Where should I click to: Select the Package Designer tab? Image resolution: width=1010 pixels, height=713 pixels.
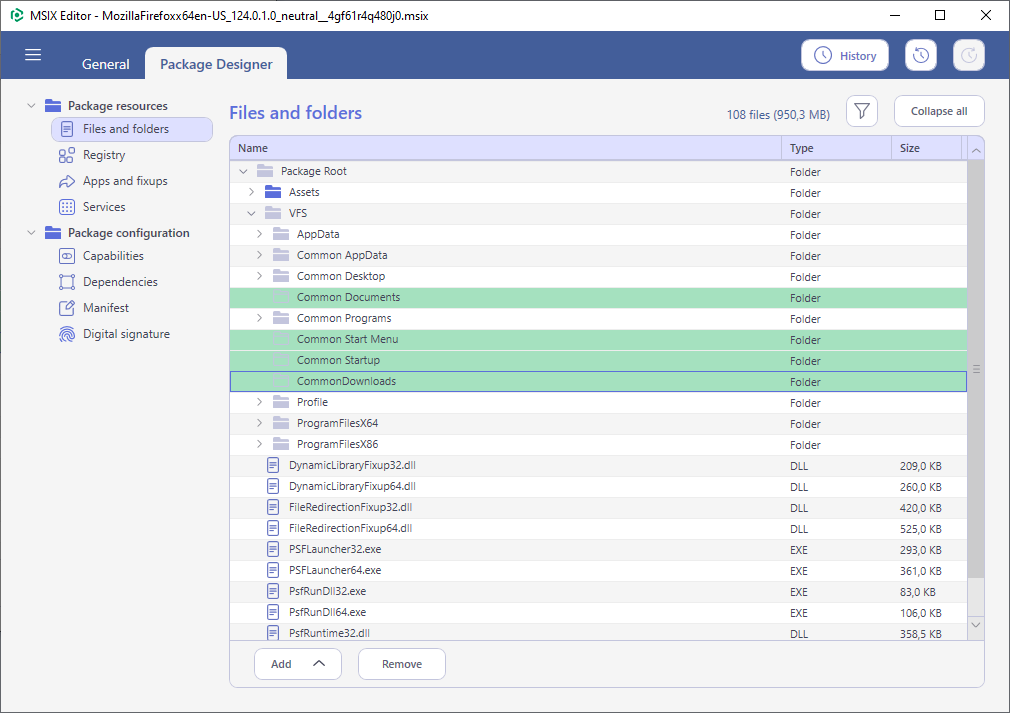point(216,64)
